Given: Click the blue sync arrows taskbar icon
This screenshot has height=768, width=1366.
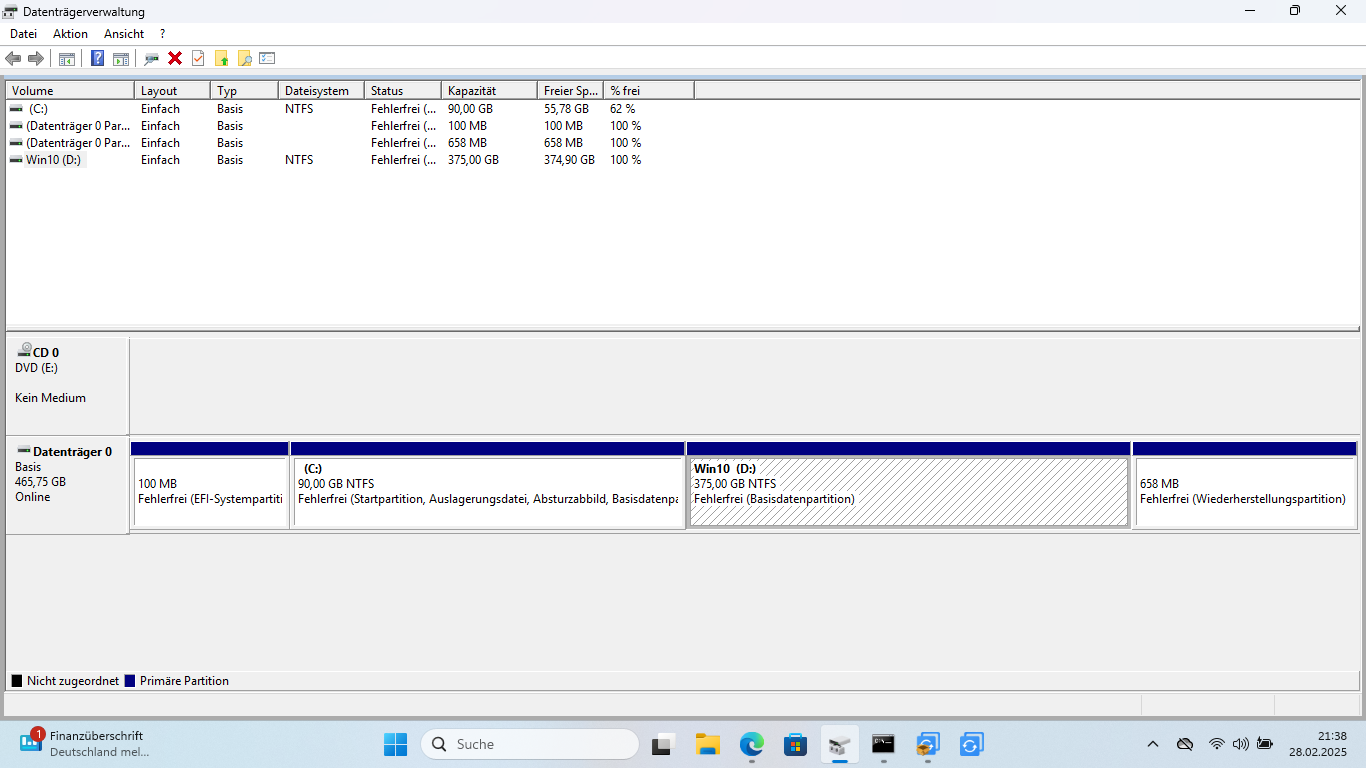Looking at the screenshot, I should (971, 744).
